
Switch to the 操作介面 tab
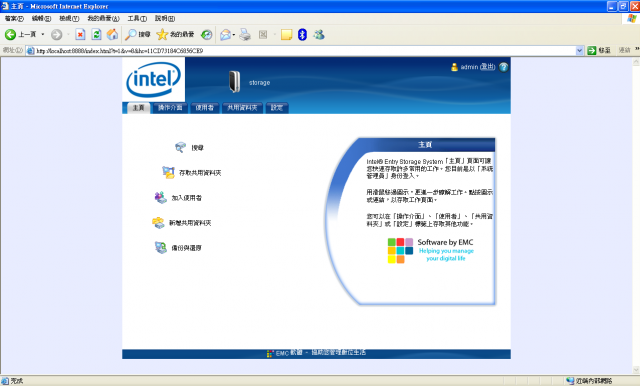[170, 108]
